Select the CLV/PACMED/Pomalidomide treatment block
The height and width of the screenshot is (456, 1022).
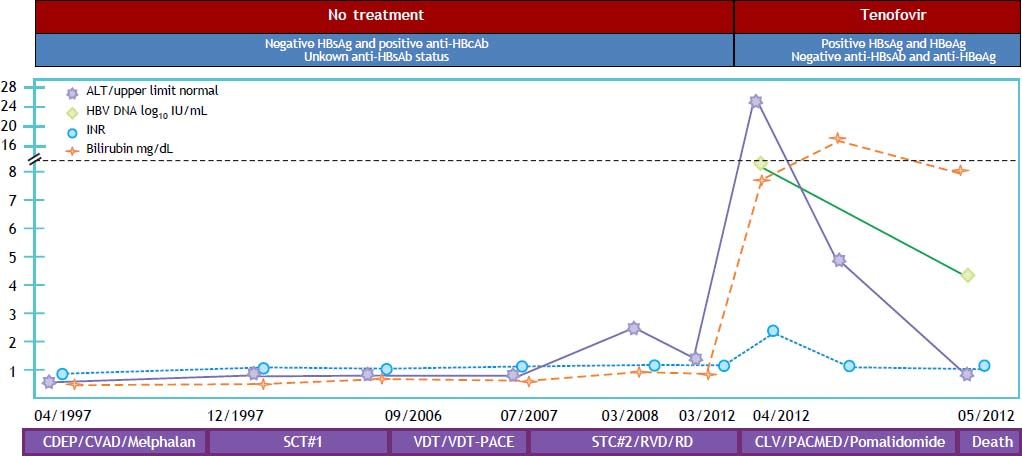848,442
